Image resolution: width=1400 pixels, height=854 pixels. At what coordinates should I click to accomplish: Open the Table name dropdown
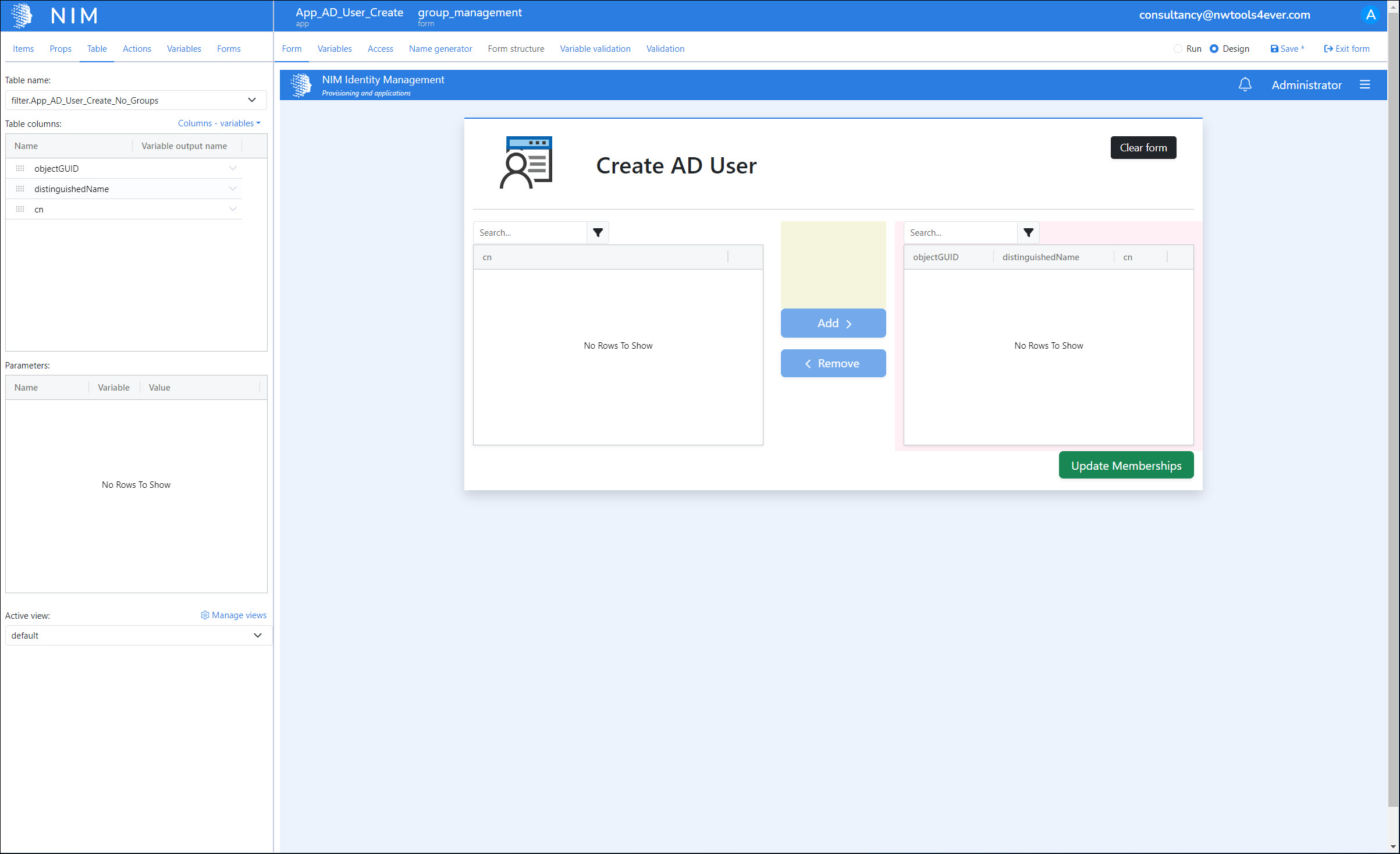(136, 101)
